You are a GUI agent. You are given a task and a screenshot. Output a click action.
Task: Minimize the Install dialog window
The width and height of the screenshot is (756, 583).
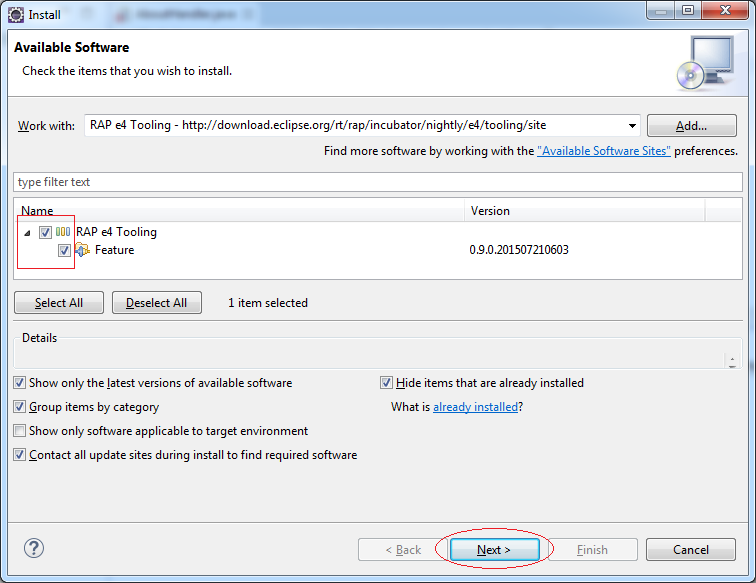661,10
